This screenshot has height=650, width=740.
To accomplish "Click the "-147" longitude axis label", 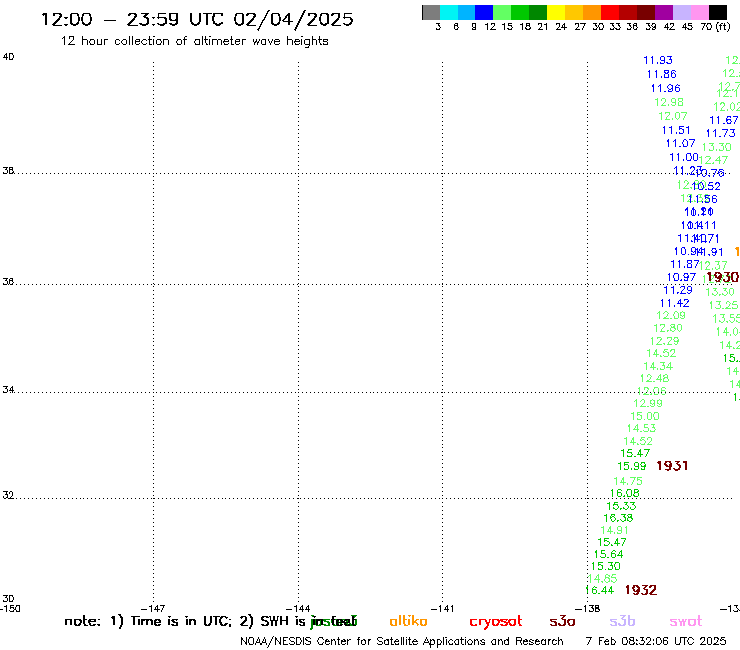I will [x=153, y=608].
